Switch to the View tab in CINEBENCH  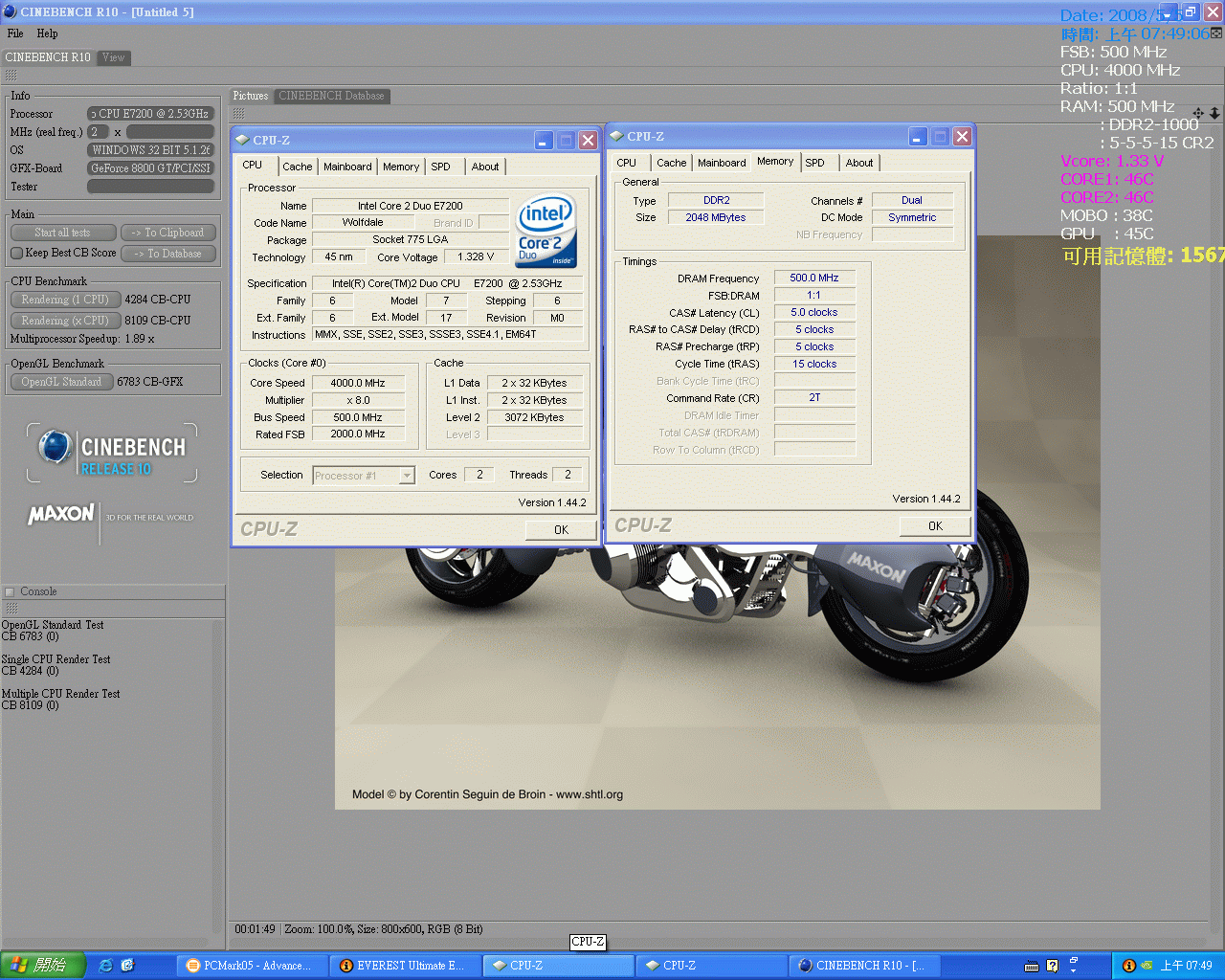coord(114,57)
